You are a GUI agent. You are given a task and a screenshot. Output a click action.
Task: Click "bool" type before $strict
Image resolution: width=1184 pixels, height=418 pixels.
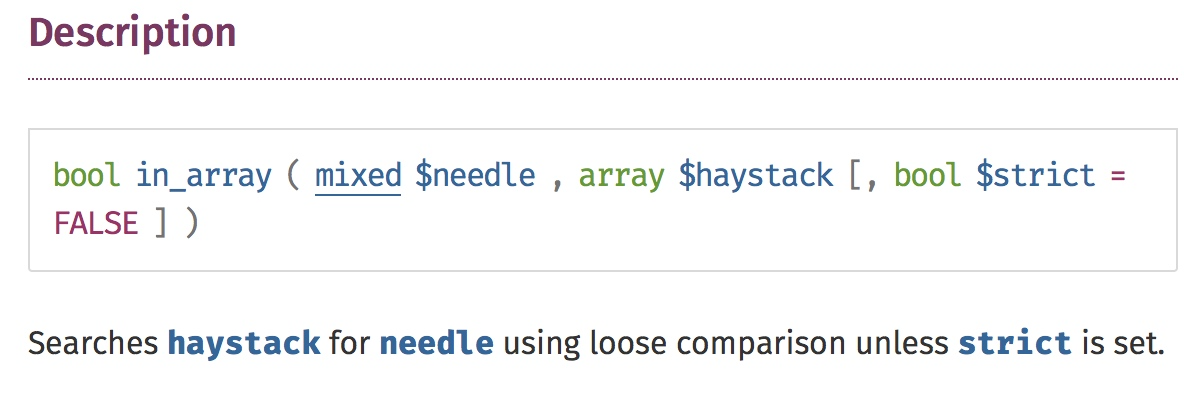(926, 176)
